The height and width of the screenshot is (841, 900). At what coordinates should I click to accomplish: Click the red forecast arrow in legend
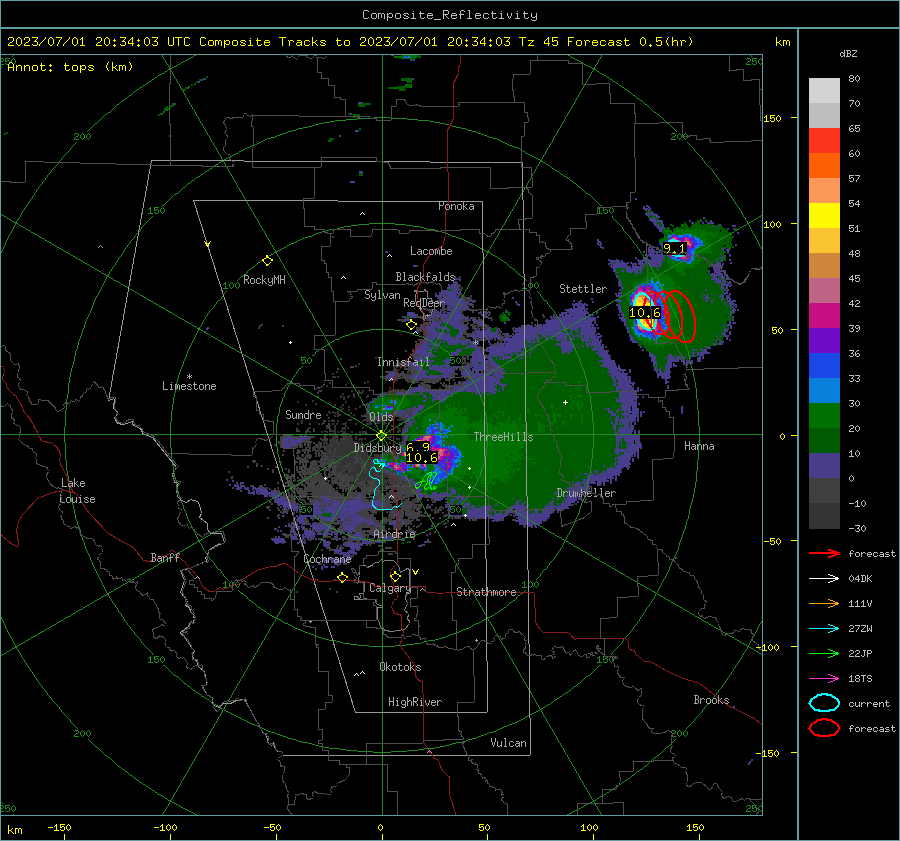click(x=824, y=553)
